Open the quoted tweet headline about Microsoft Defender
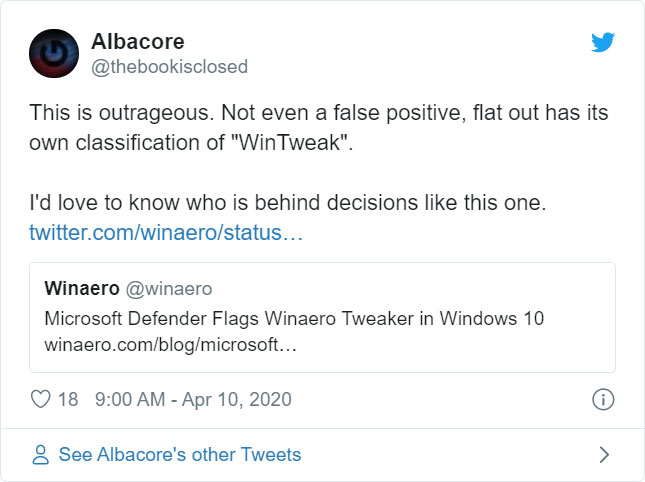The width and height of the screenshot is (645, 482). [294, 318]
